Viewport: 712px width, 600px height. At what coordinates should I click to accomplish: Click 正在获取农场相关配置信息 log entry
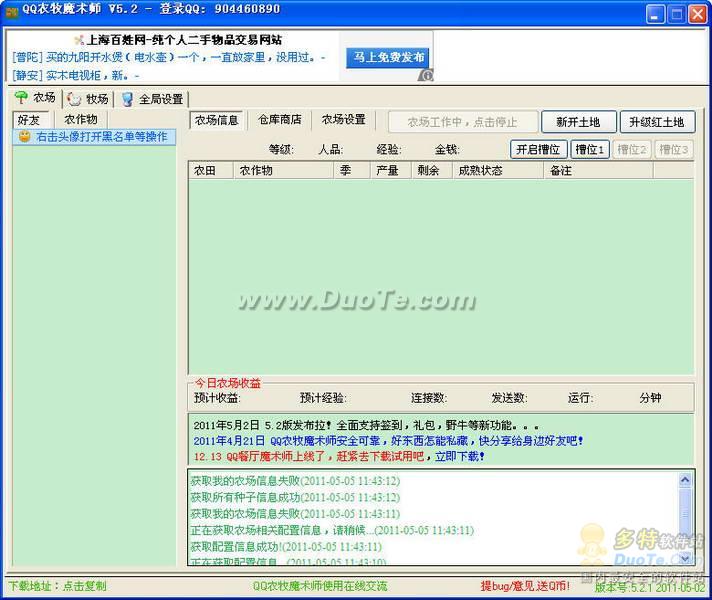pos(332,530)
